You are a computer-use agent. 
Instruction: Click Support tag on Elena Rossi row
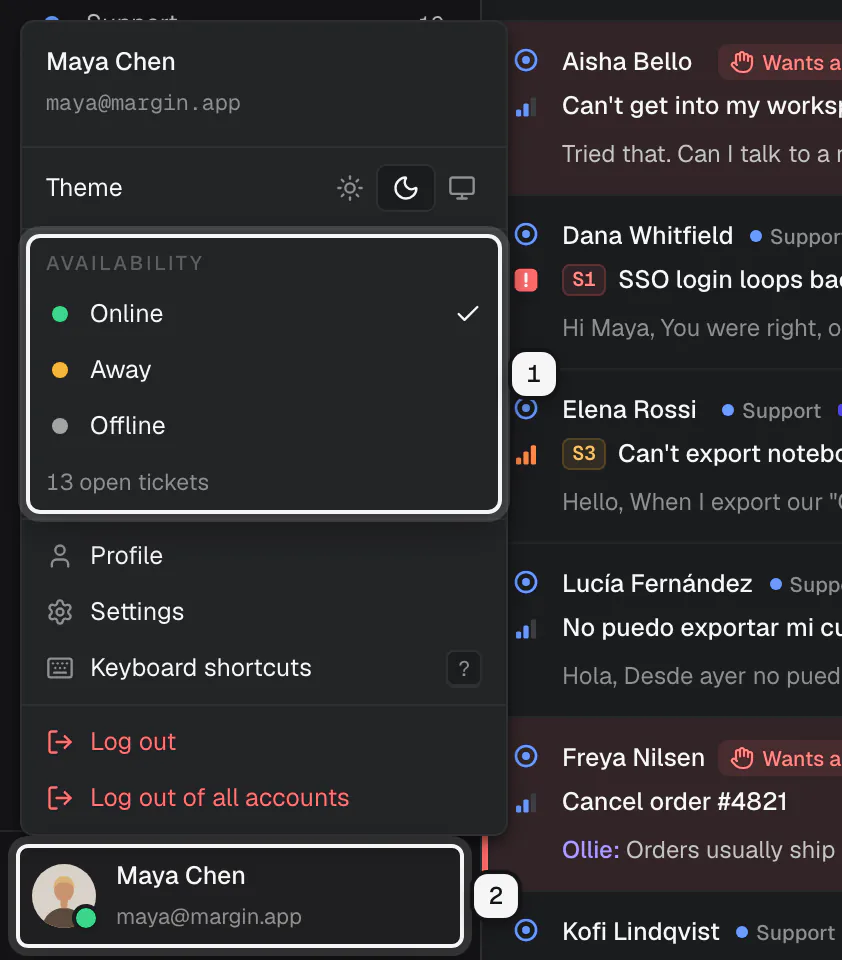[x=772, y=410]
